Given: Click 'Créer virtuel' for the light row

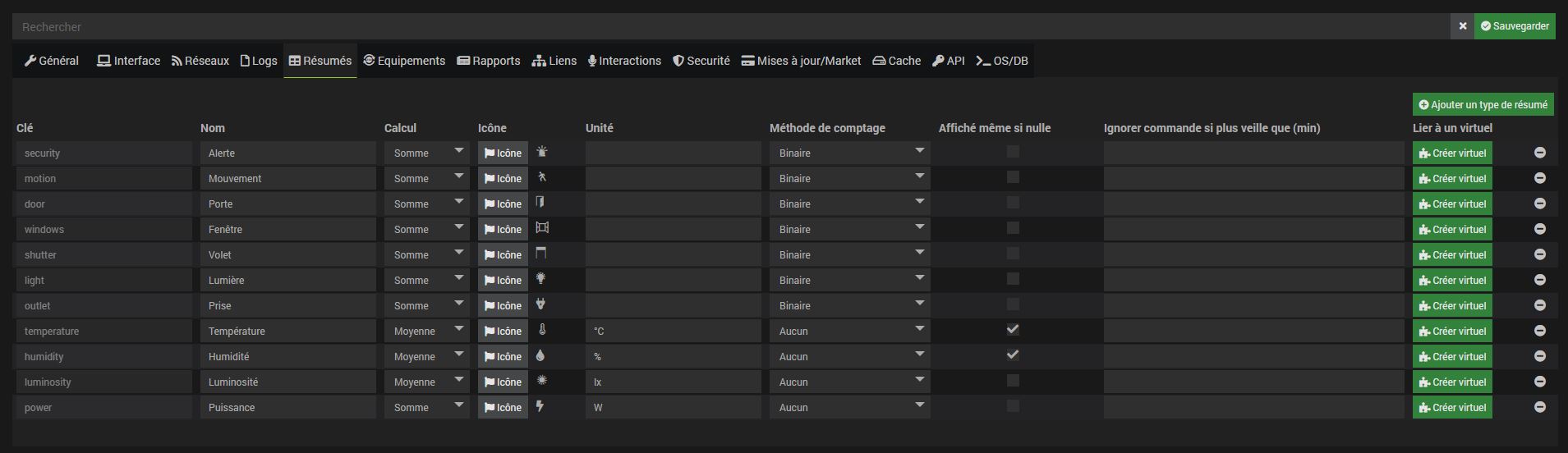Looking at the screenshot, I should [1451, 281].
